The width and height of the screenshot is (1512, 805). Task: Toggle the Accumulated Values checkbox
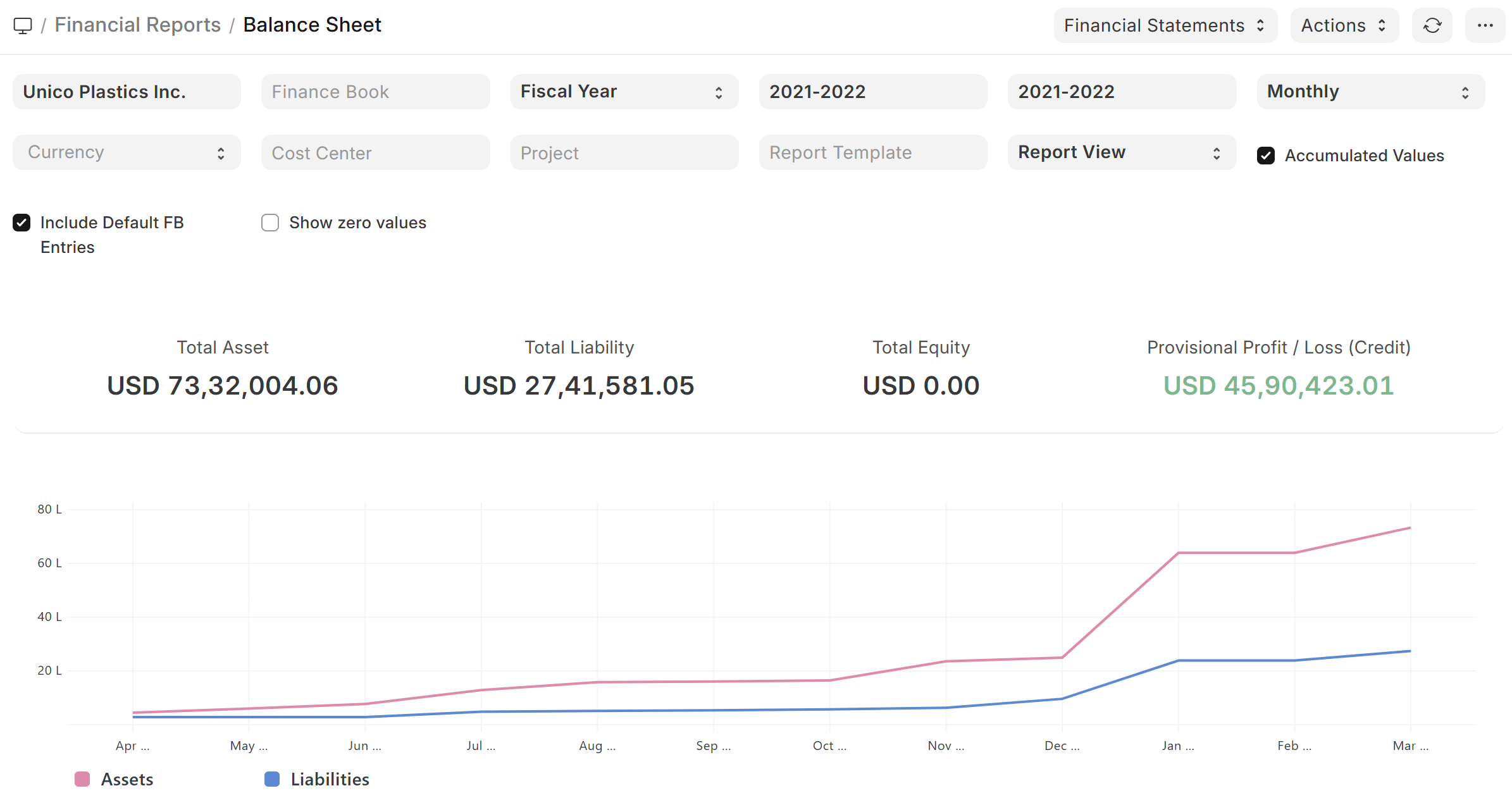1266,156
